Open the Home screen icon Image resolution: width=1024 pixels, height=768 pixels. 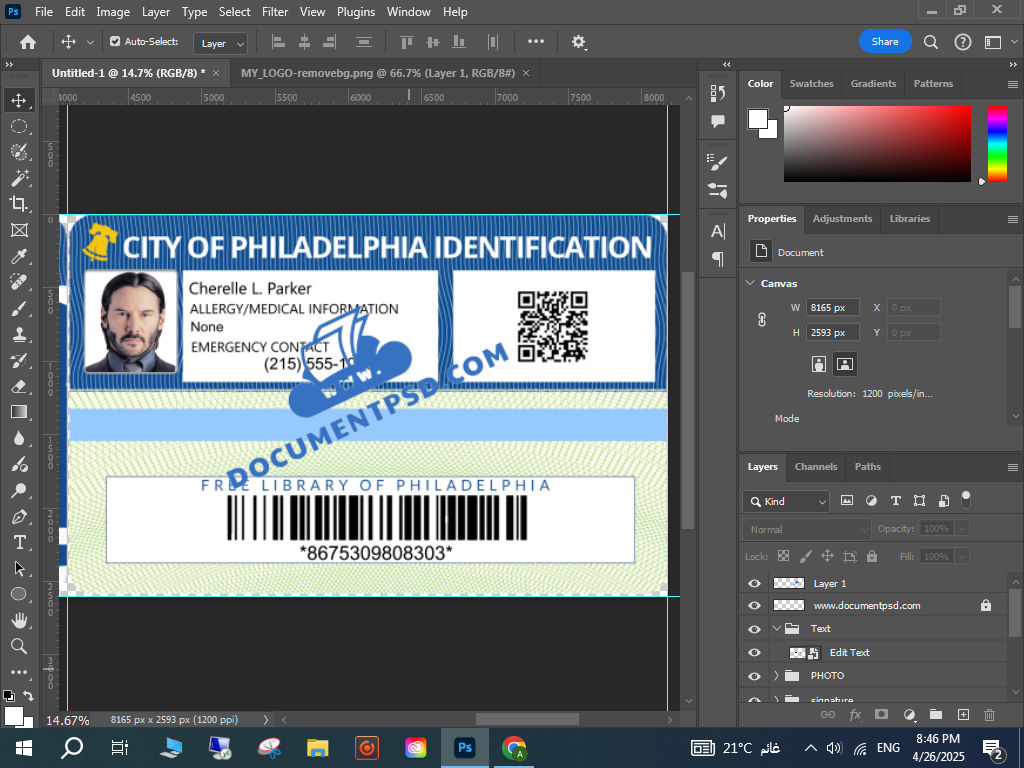[27, 42]
